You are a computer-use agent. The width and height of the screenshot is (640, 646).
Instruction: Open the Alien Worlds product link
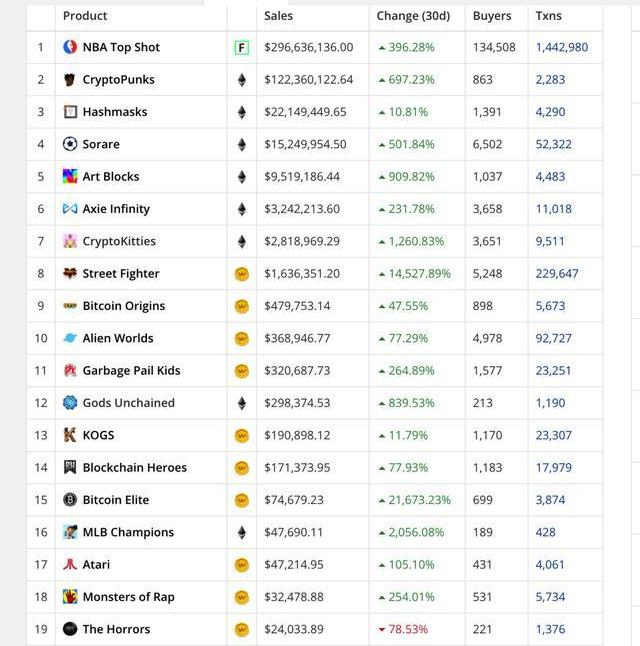[x=118, y=338]
